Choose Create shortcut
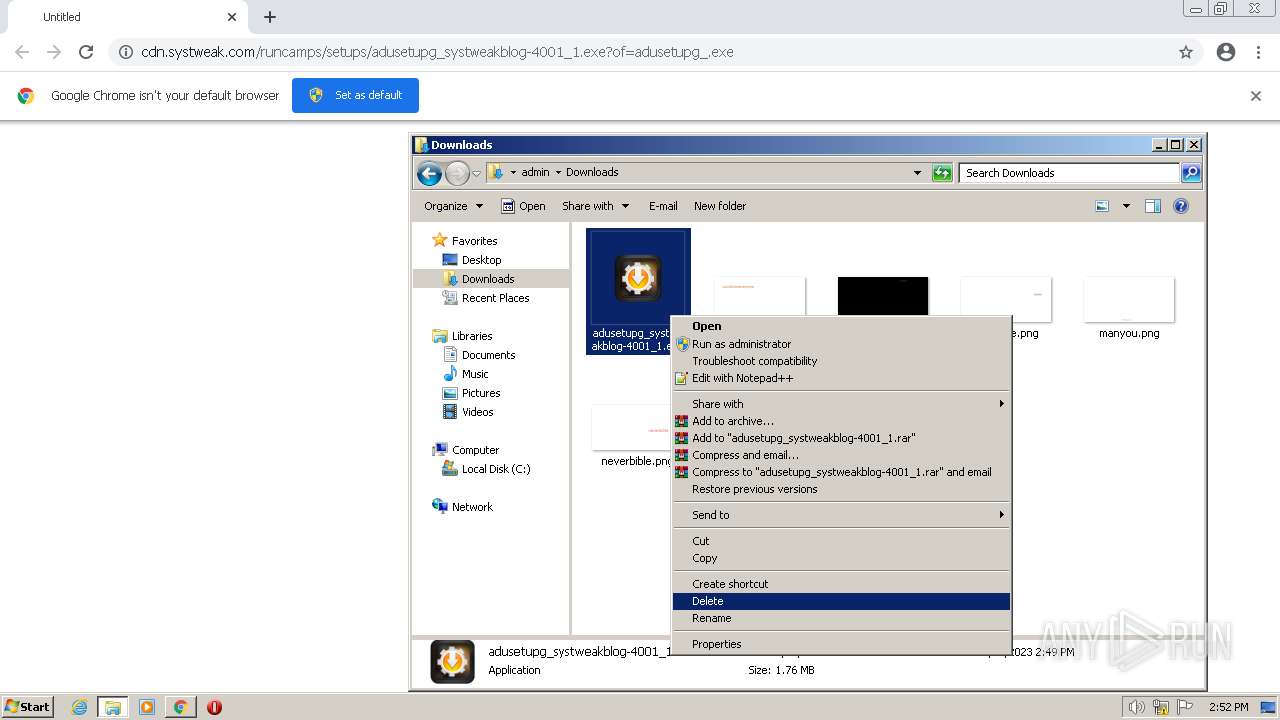Viewport: 1280px width, 720px height. (841, 584)
